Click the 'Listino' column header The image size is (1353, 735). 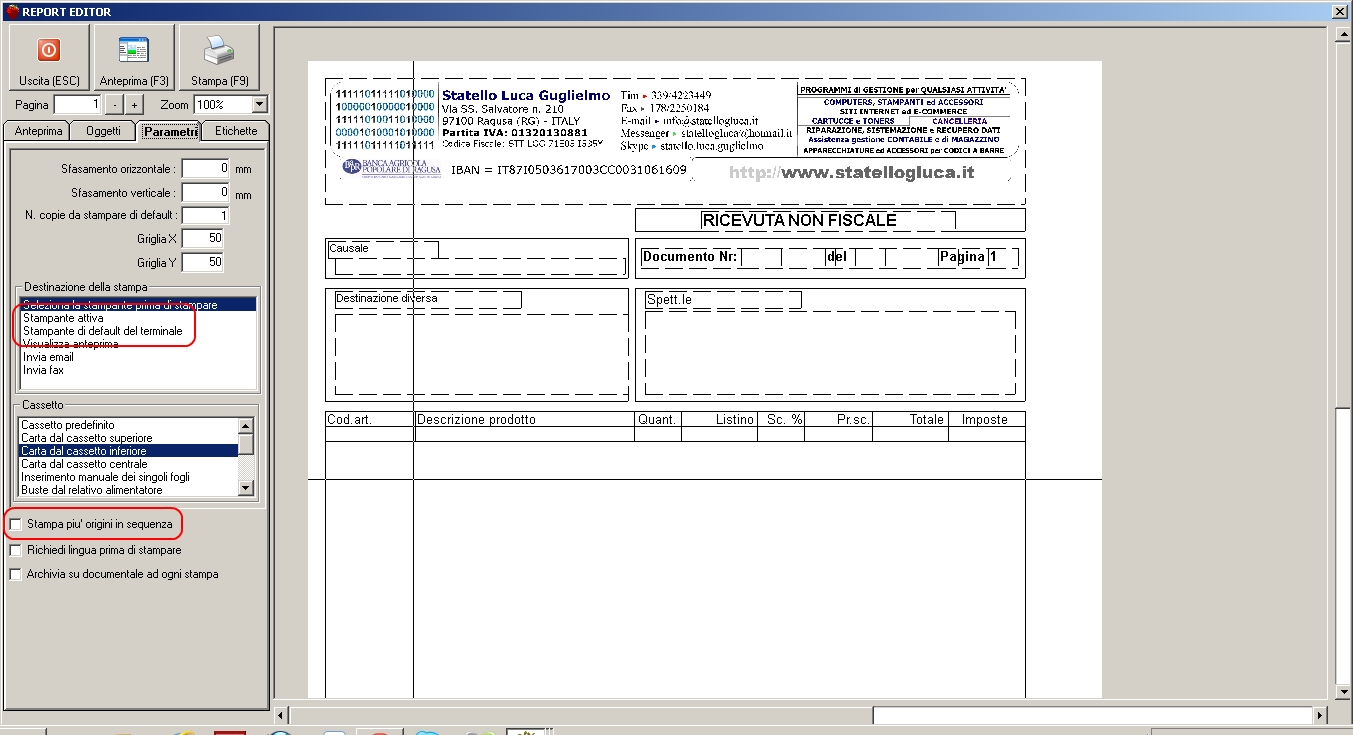(x=734, y=420)
